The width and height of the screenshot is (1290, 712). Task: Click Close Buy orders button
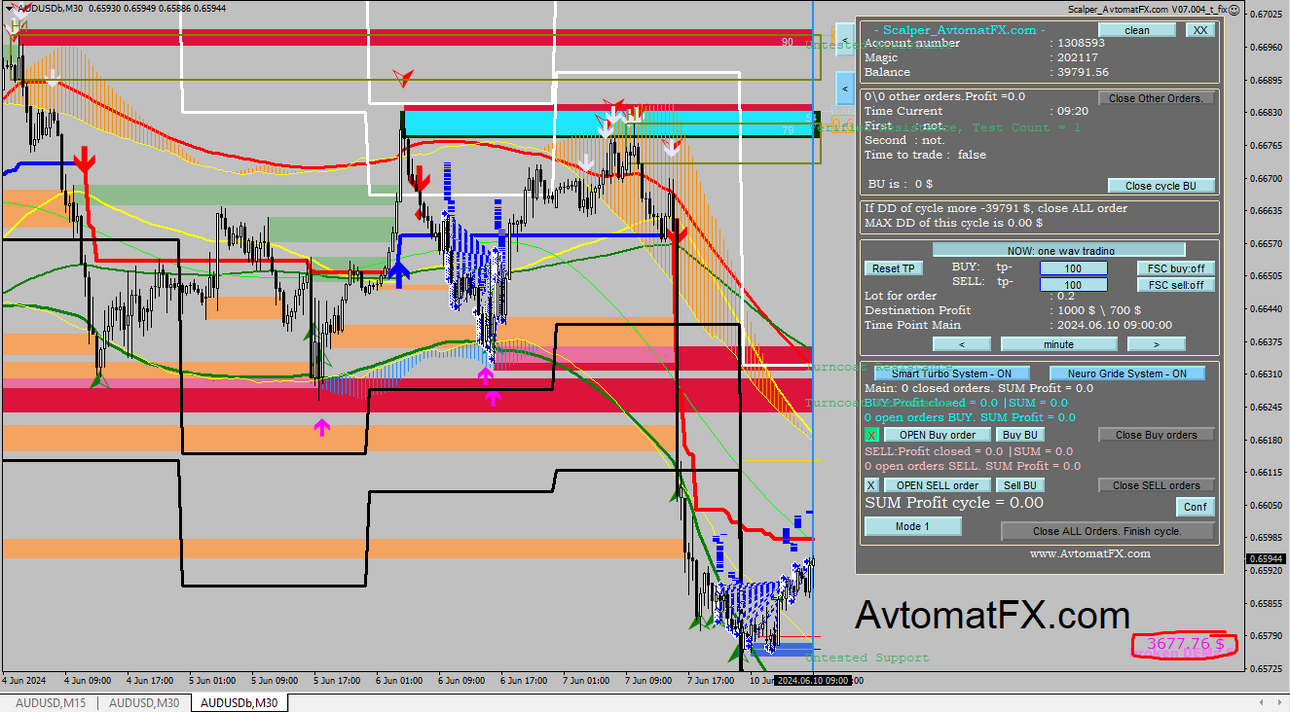pos(1157,435)
